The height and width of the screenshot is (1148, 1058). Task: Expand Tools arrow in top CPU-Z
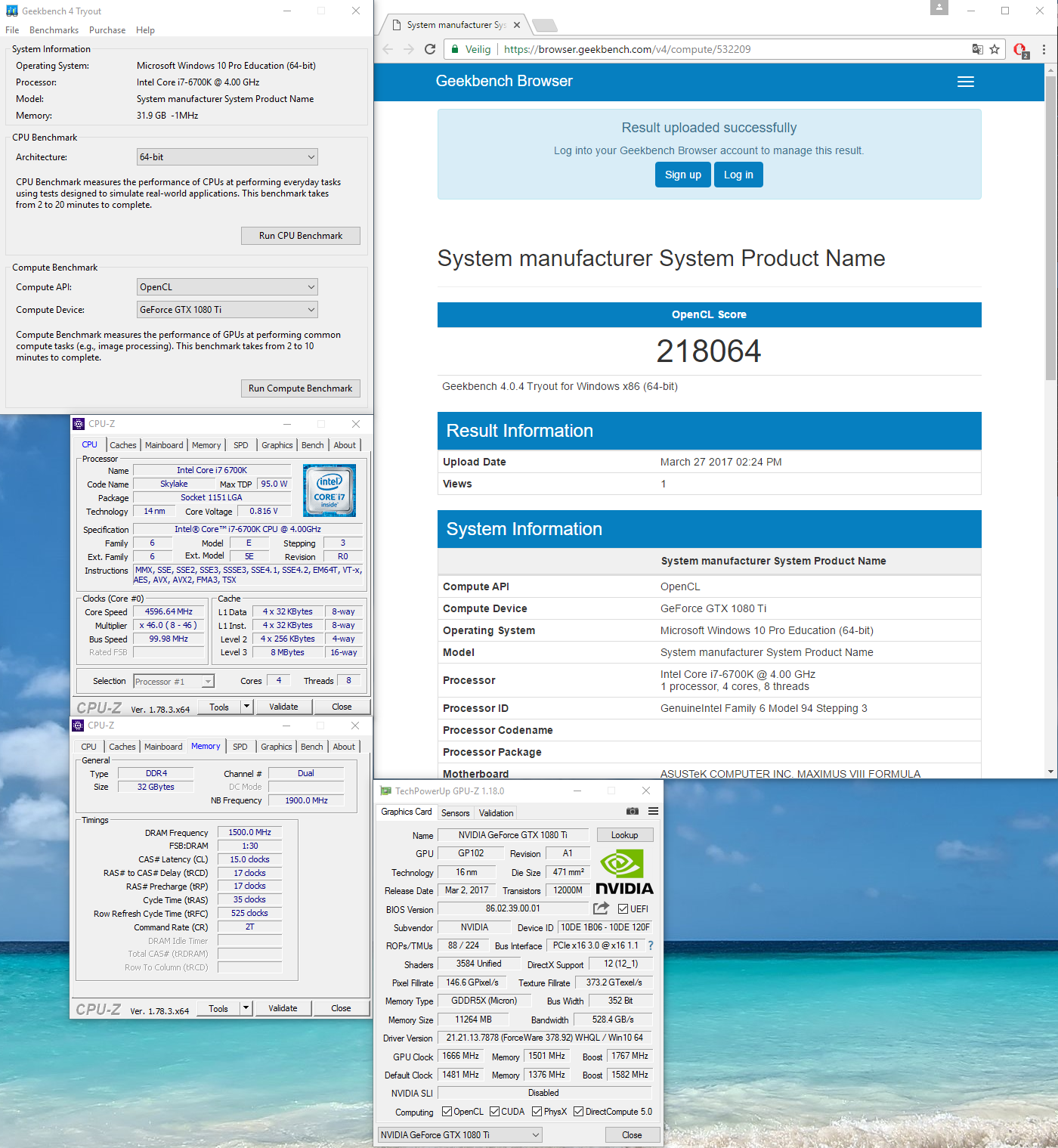246,707
